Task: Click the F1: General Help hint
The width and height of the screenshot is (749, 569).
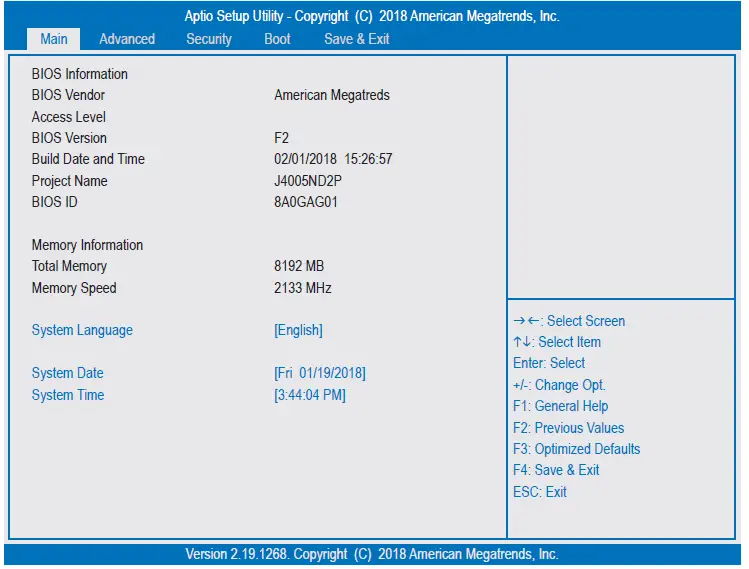Action: point(560,406)
